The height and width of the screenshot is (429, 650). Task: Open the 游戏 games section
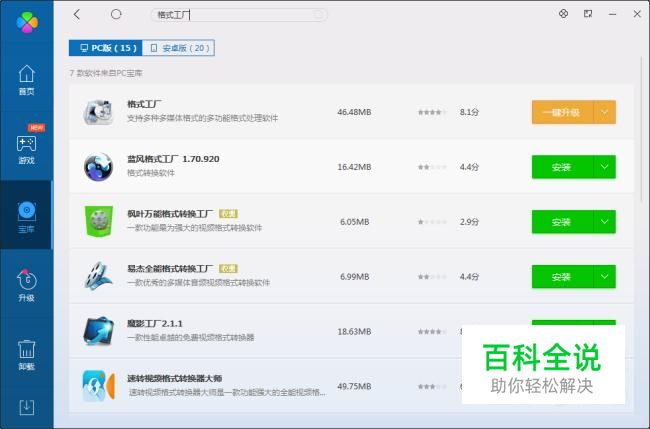(27, 149)
